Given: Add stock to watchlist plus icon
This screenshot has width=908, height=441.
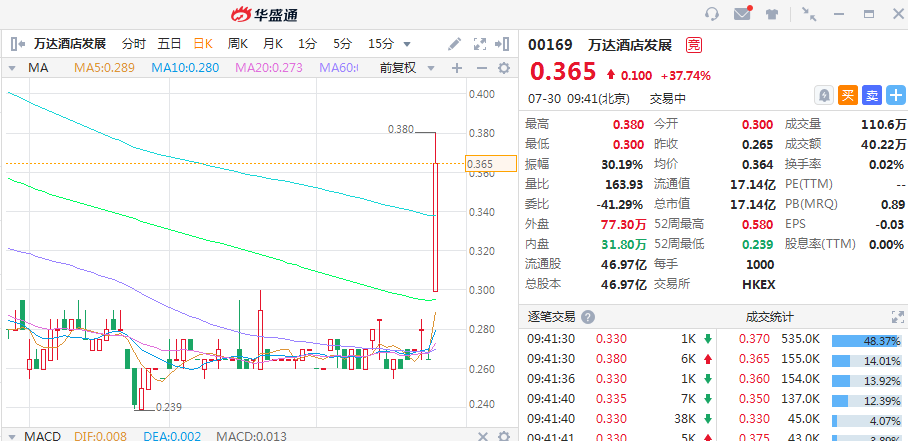Looking at the screenshot, I should point(896,95).
